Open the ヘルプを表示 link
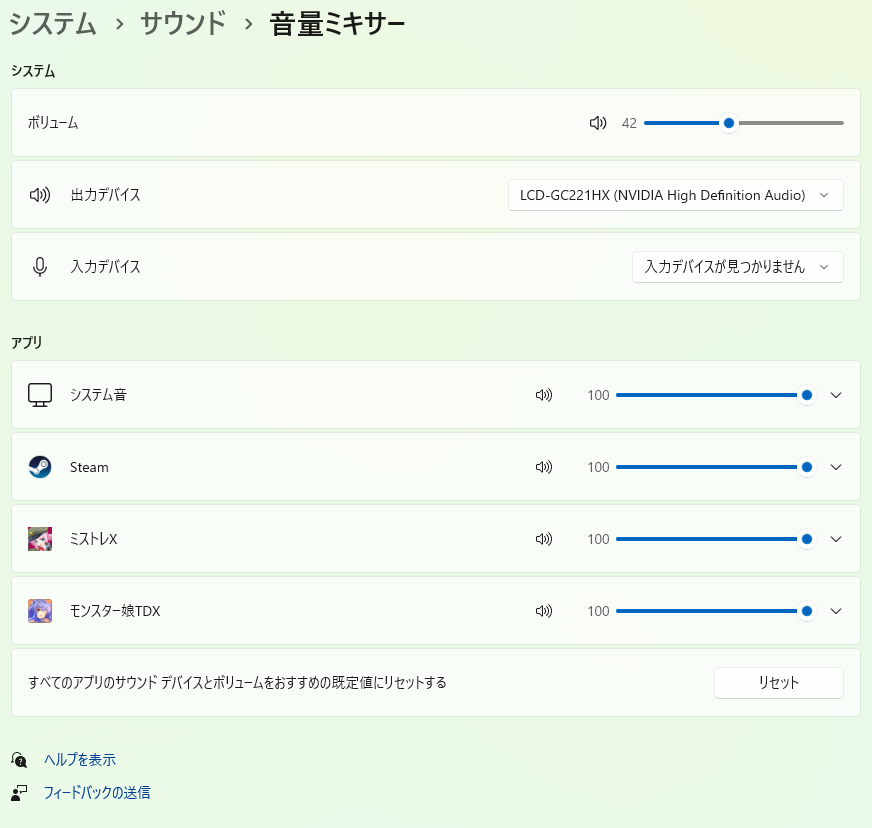Screen dimensions: 872x828 [x=86, y=760]
